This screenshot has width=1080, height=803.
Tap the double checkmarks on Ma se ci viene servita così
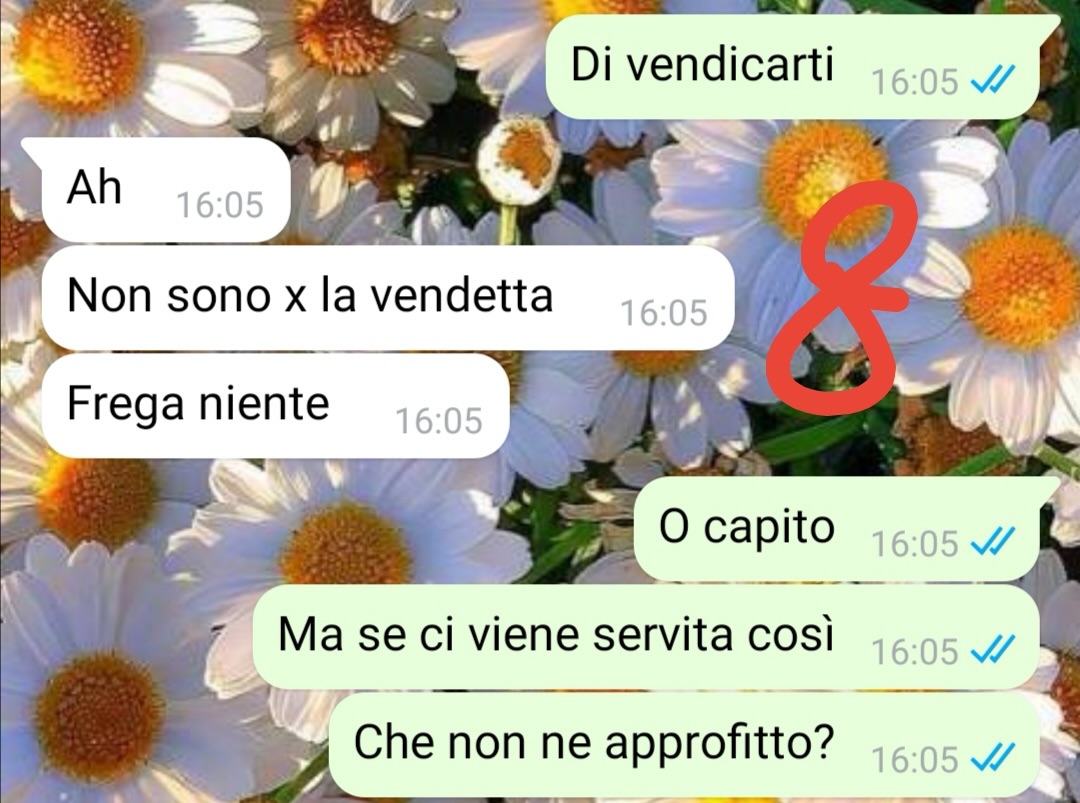(993, 650)
